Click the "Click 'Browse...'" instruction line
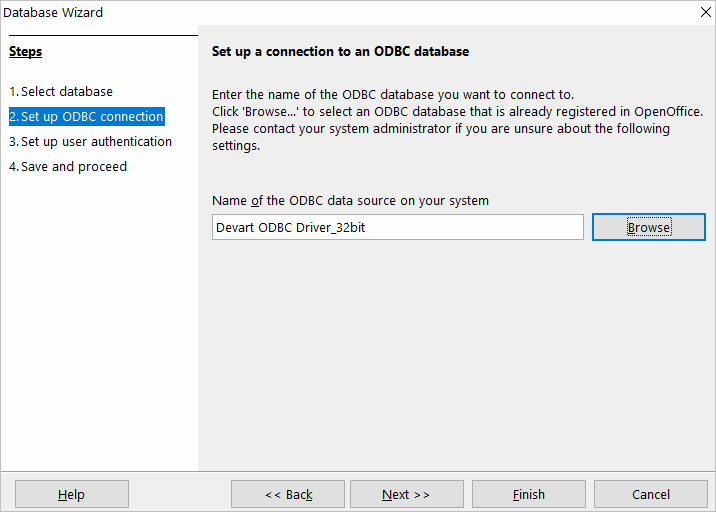The height and width of the screenshot is (512, 716). pos(457,111)
